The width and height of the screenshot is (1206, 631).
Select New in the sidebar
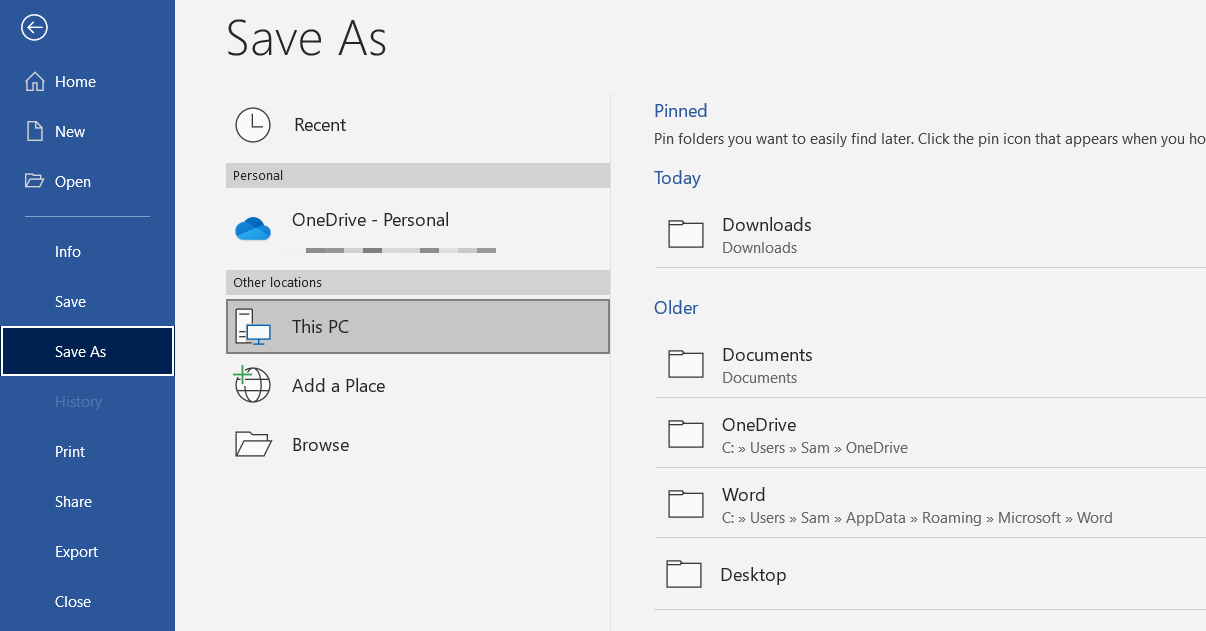(x=88, y=132)
